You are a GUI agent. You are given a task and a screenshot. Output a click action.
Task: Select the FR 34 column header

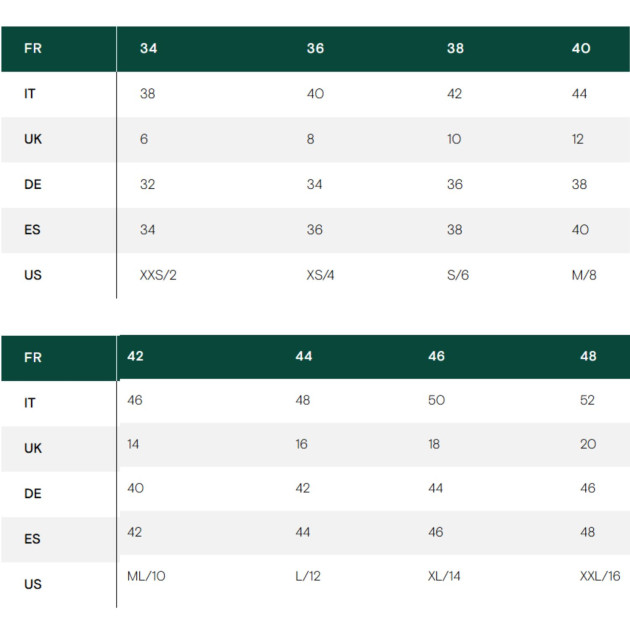coord(148,48)
